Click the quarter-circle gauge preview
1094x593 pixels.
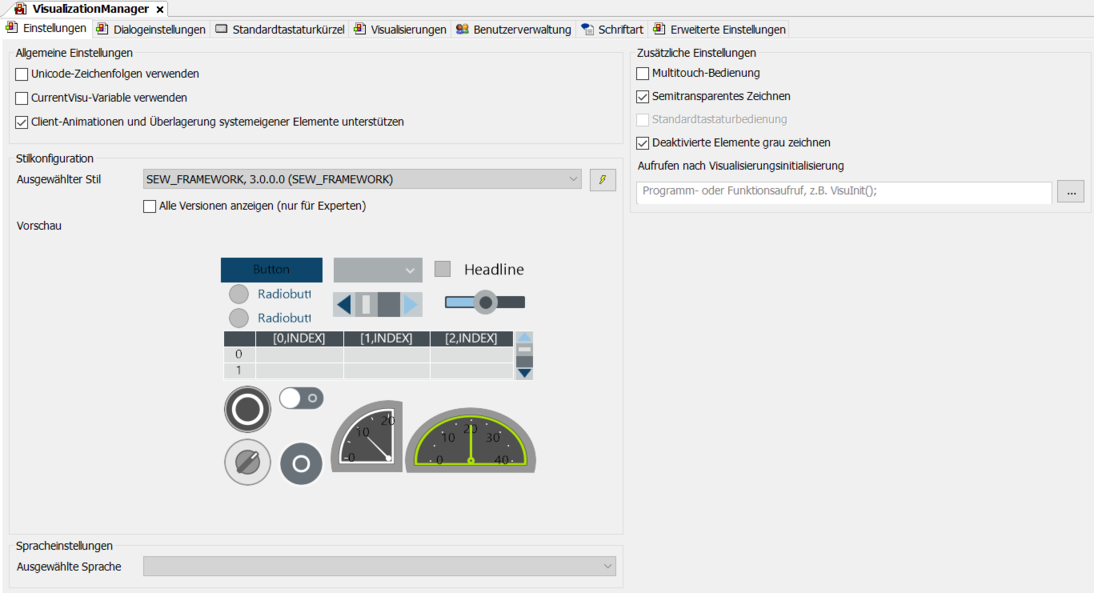point(367,438)
